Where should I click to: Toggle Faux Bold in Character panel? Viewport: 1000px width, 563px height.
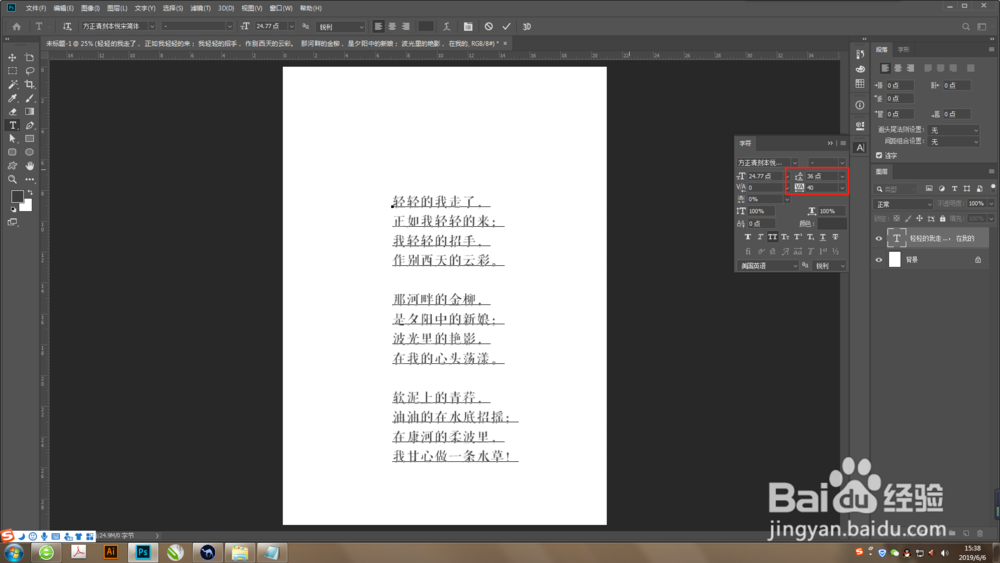[747, 237]
